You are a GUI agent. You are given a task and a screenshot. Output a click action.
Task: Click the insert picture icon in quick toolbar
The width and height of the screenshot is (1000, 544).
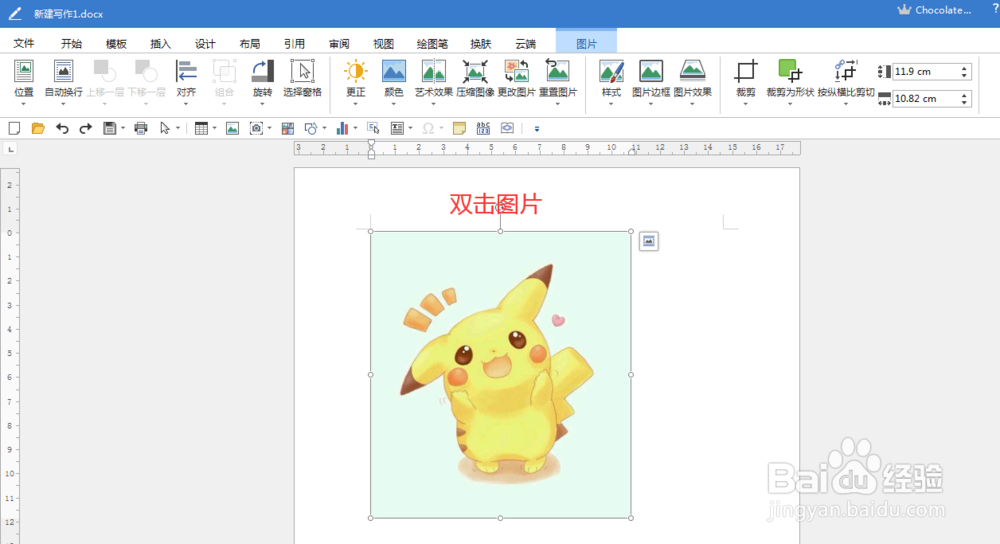tap(232, 128)
